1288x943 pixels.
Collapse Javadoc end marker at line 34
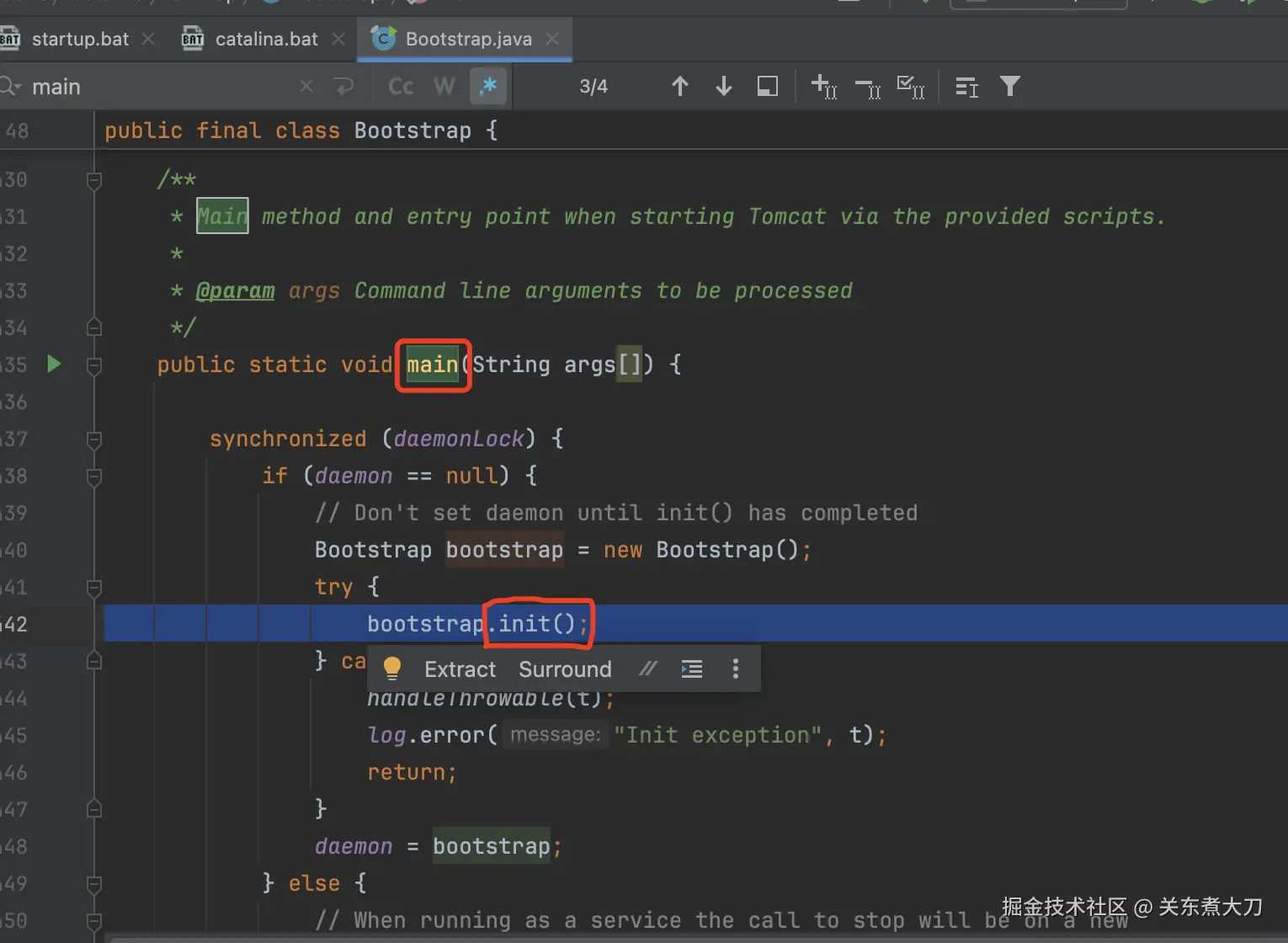(94, 328)
